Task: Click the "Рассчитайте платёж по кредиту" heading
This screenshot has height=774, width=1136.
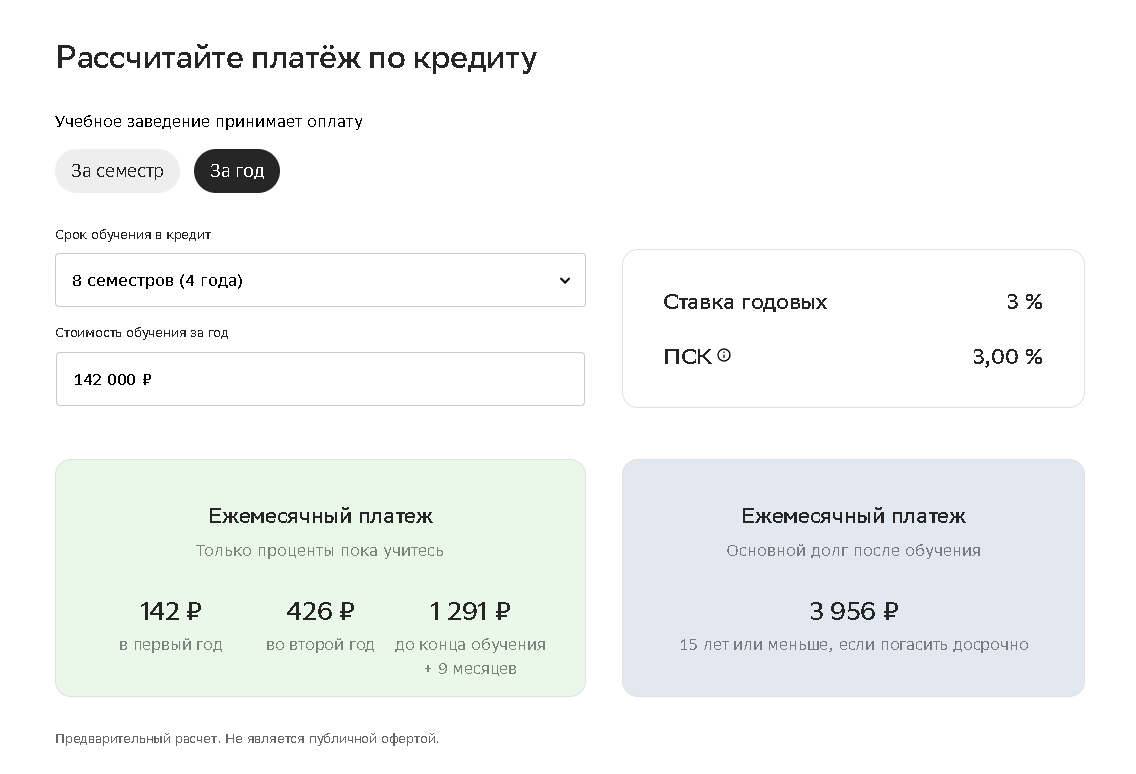Action: [x=296, y=58]
